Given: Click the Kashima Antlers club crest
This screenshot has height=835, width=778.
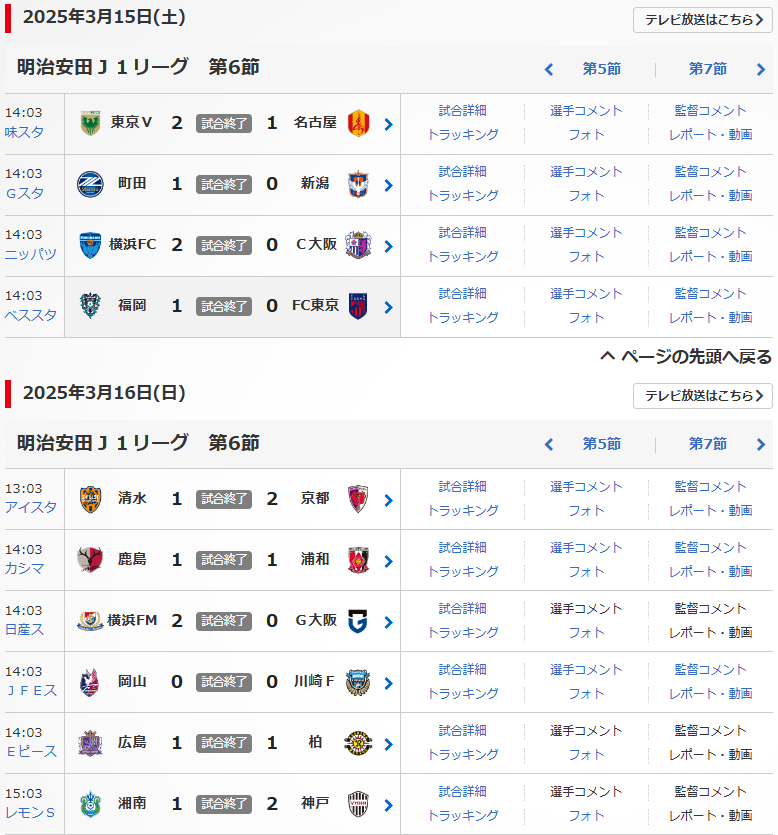Looking at the screenshot, I should [90, 560].
